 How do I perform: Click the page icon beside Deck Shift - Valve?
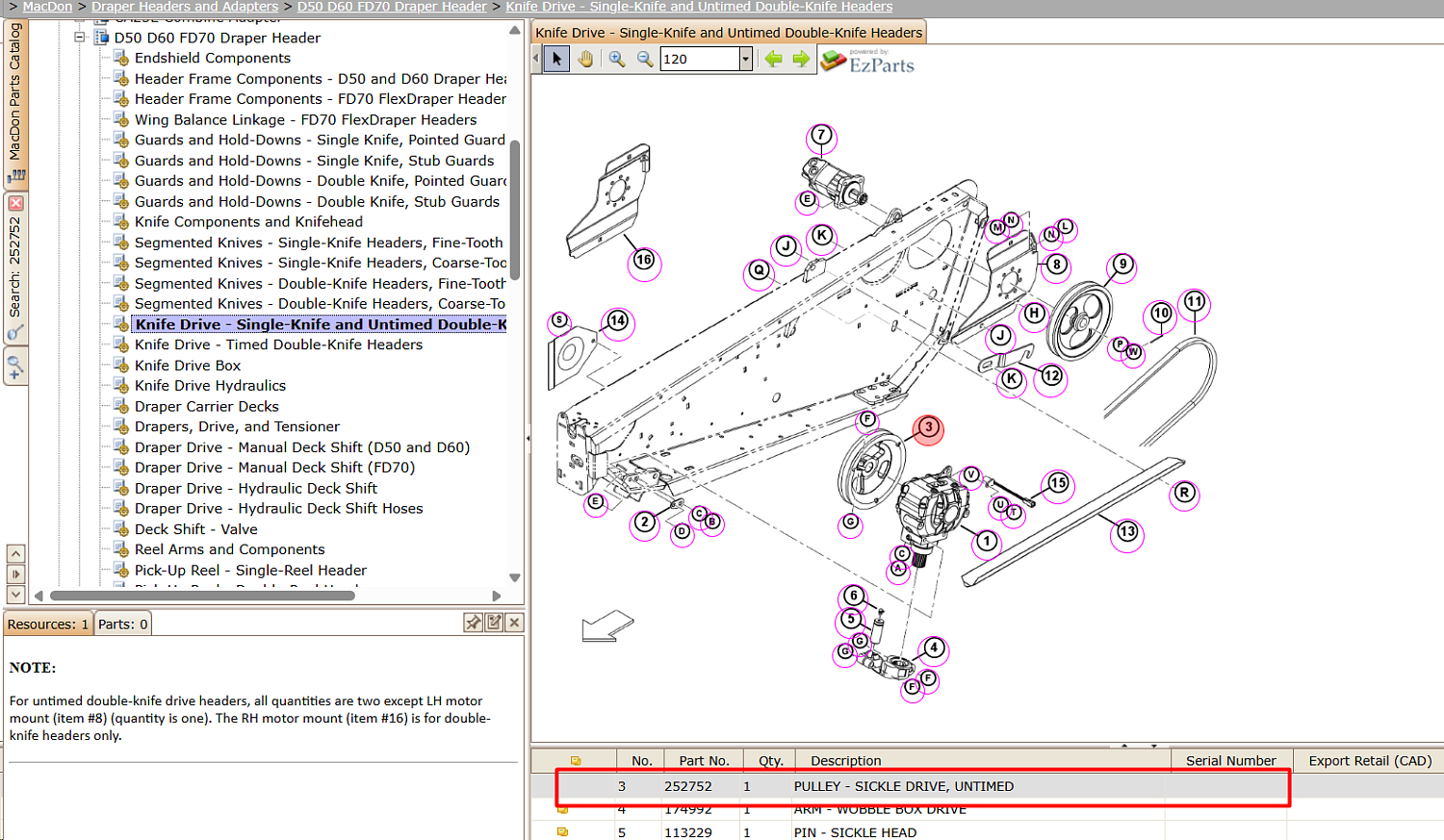click(x=121, y=529)
